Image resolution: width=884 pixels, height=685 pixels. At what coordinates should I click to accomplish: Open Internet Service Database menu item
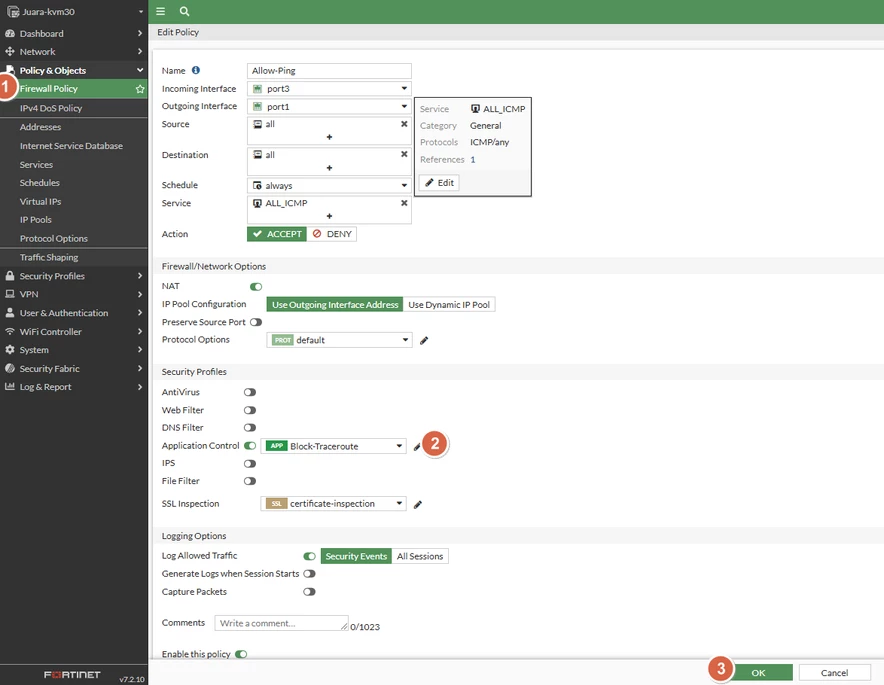[73, 145]
